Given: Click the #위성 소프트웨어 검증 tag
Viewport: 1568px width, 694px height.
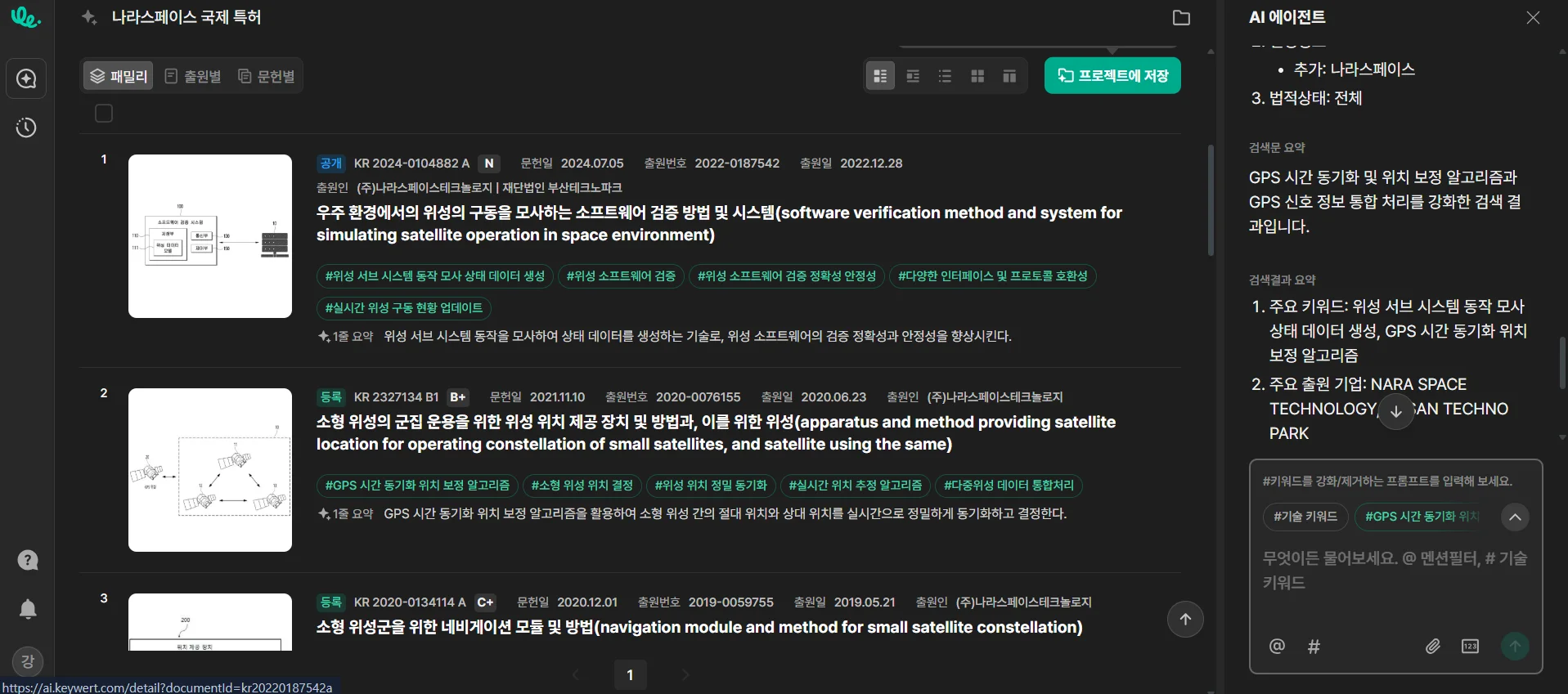Looking at the screenshot, I should point(621,276).
